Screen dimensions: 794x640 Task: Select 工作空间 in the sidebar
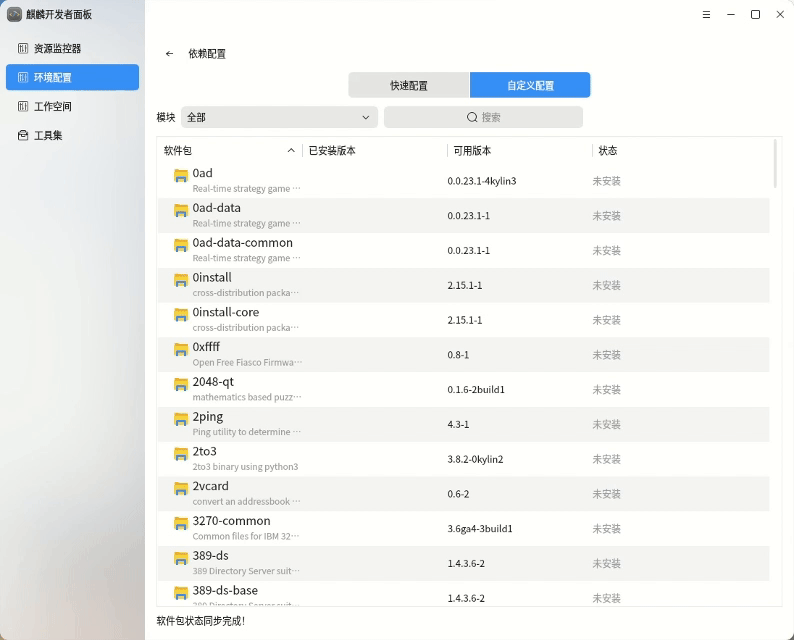click(52, 106)
